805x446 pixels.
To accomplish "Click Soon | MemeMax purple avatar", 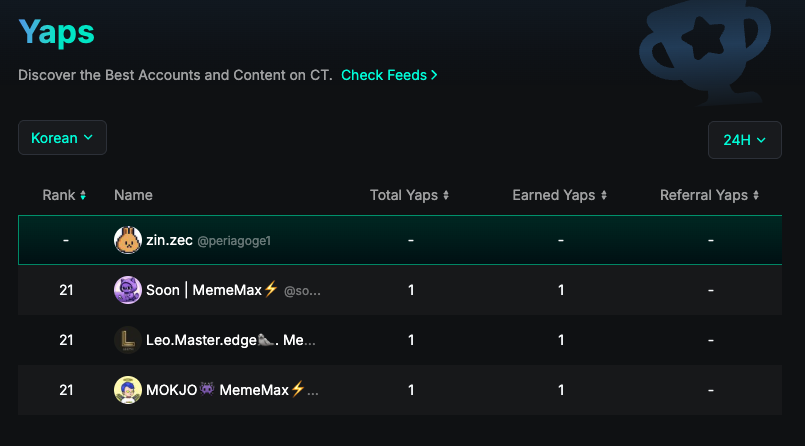I will [128, 290].
